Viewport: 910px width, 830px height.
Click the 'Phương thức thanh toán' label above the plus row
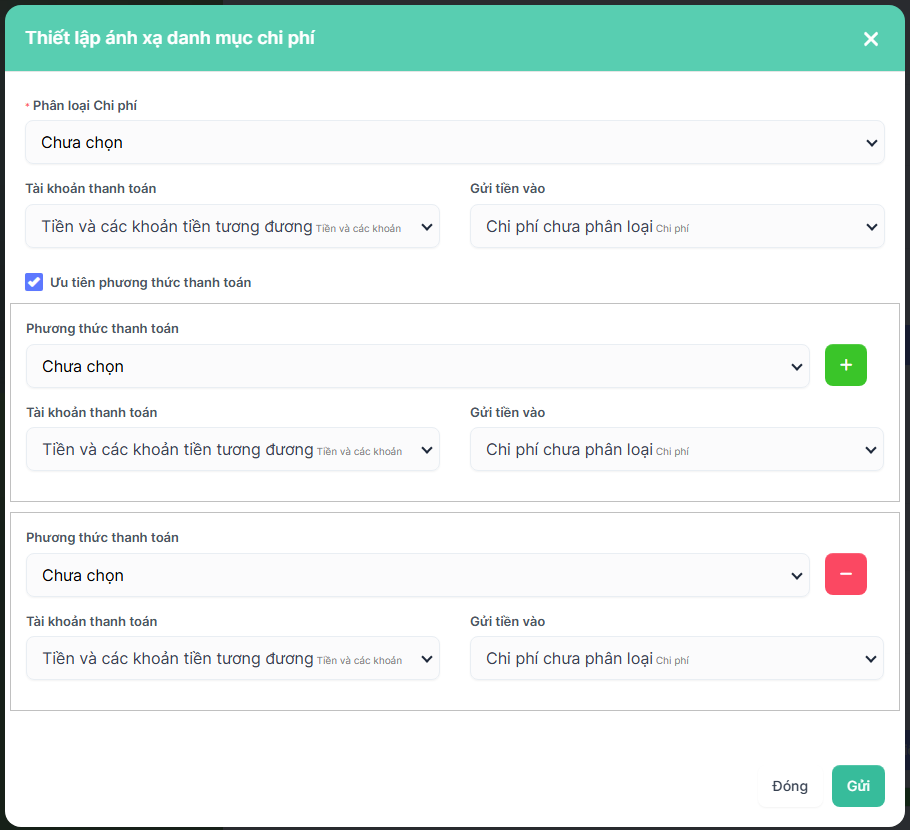click(x=102, y=329)
